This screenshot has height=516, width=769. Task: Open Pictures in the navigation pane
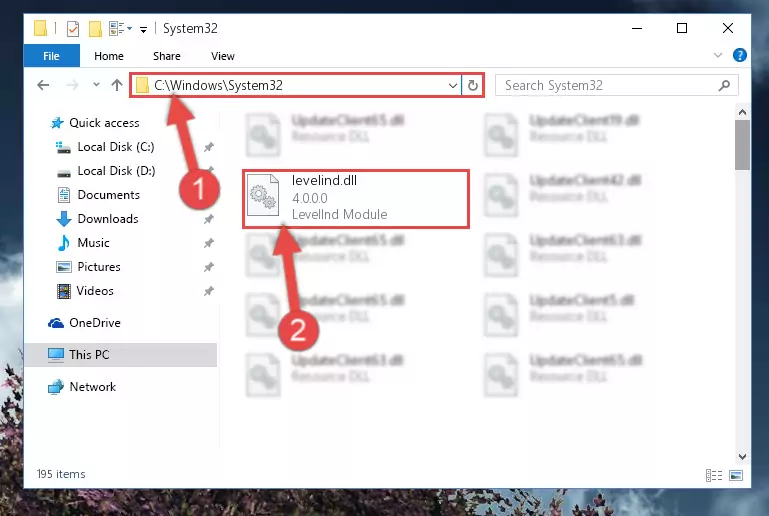pos(99,267)
